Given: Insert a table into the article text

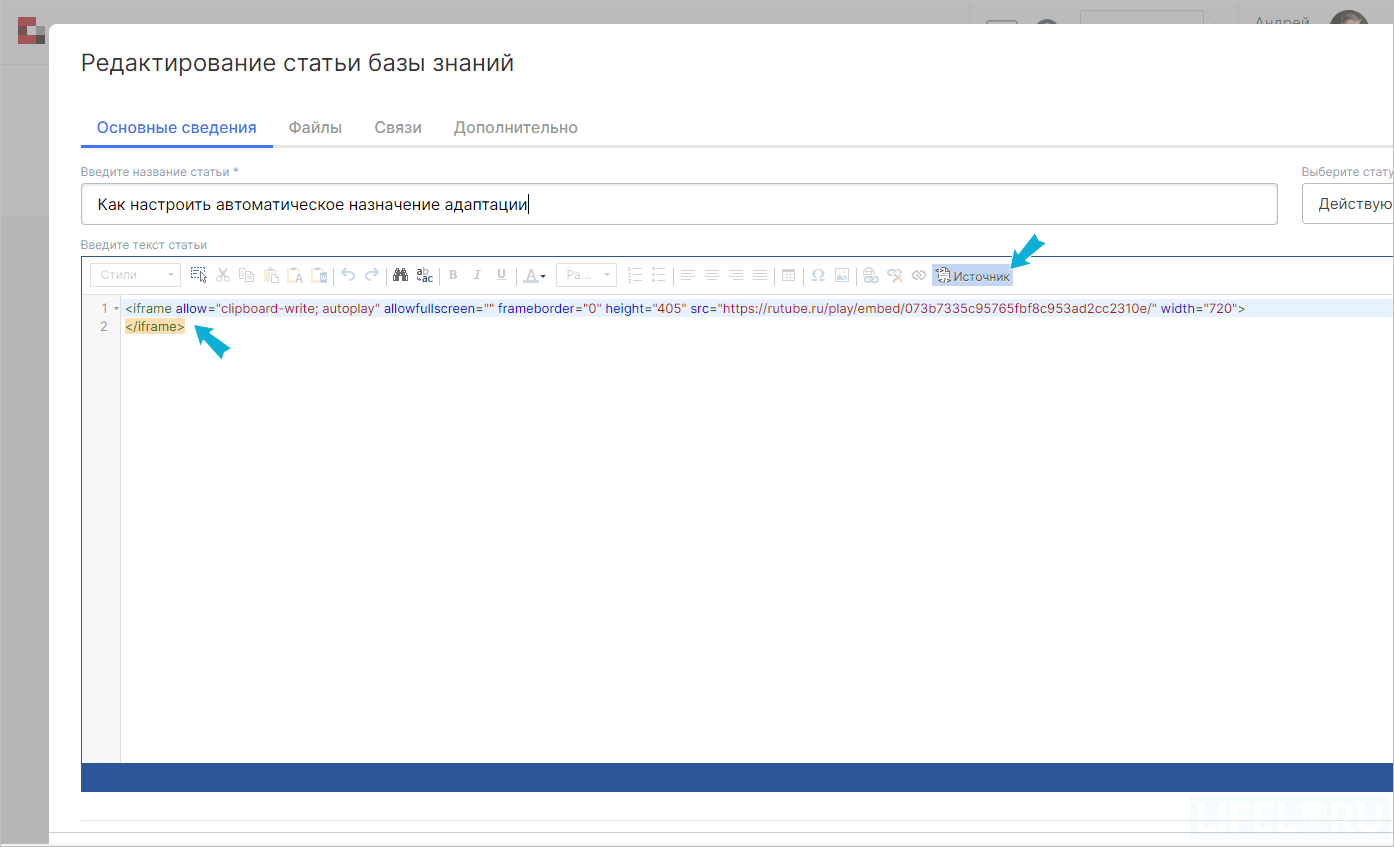Looking at the screenshot, I should (x=790, y=275).
